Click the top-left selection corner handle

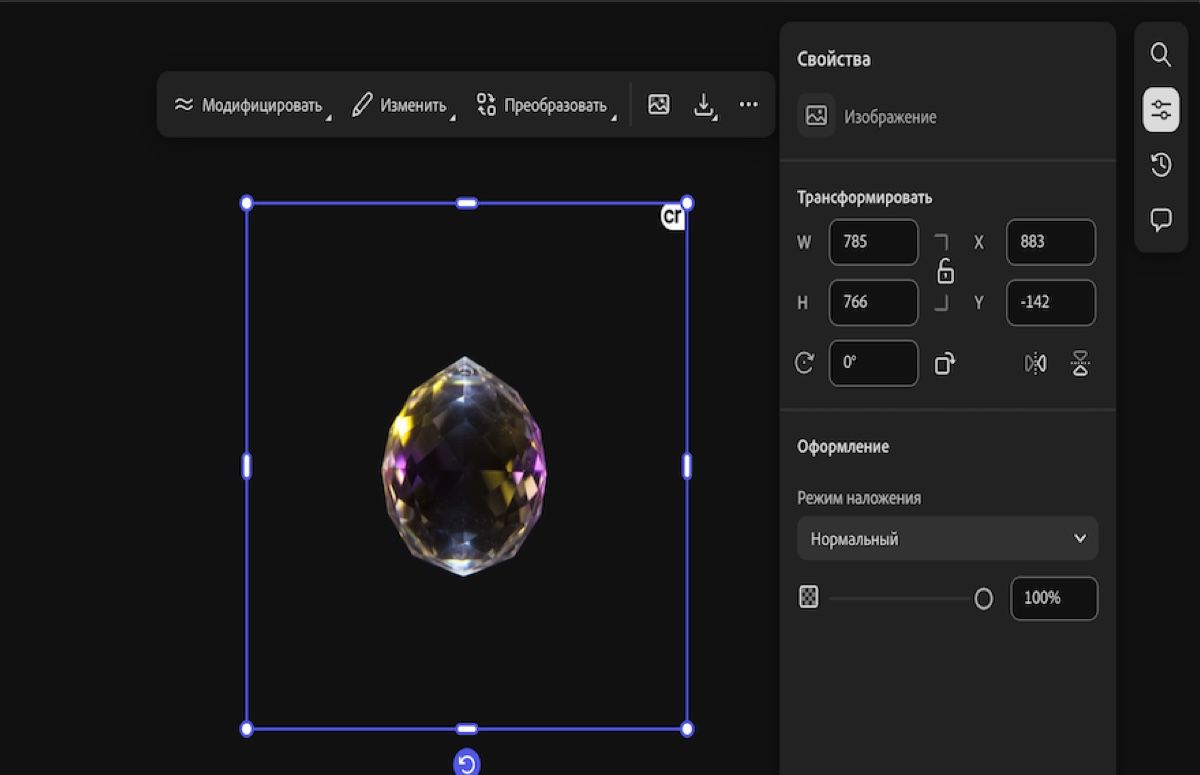click(x=247, y=203)
